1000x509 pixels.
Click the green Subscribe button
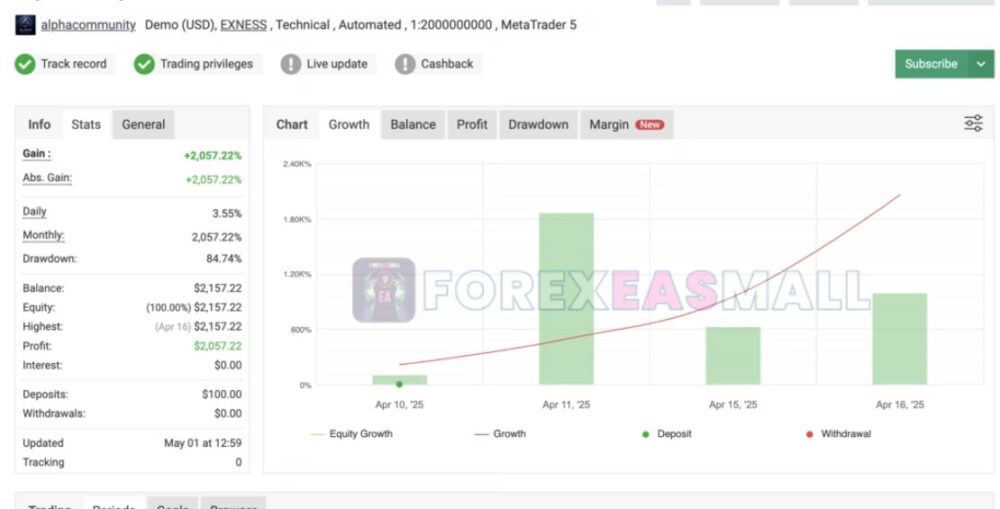(932, 64)
